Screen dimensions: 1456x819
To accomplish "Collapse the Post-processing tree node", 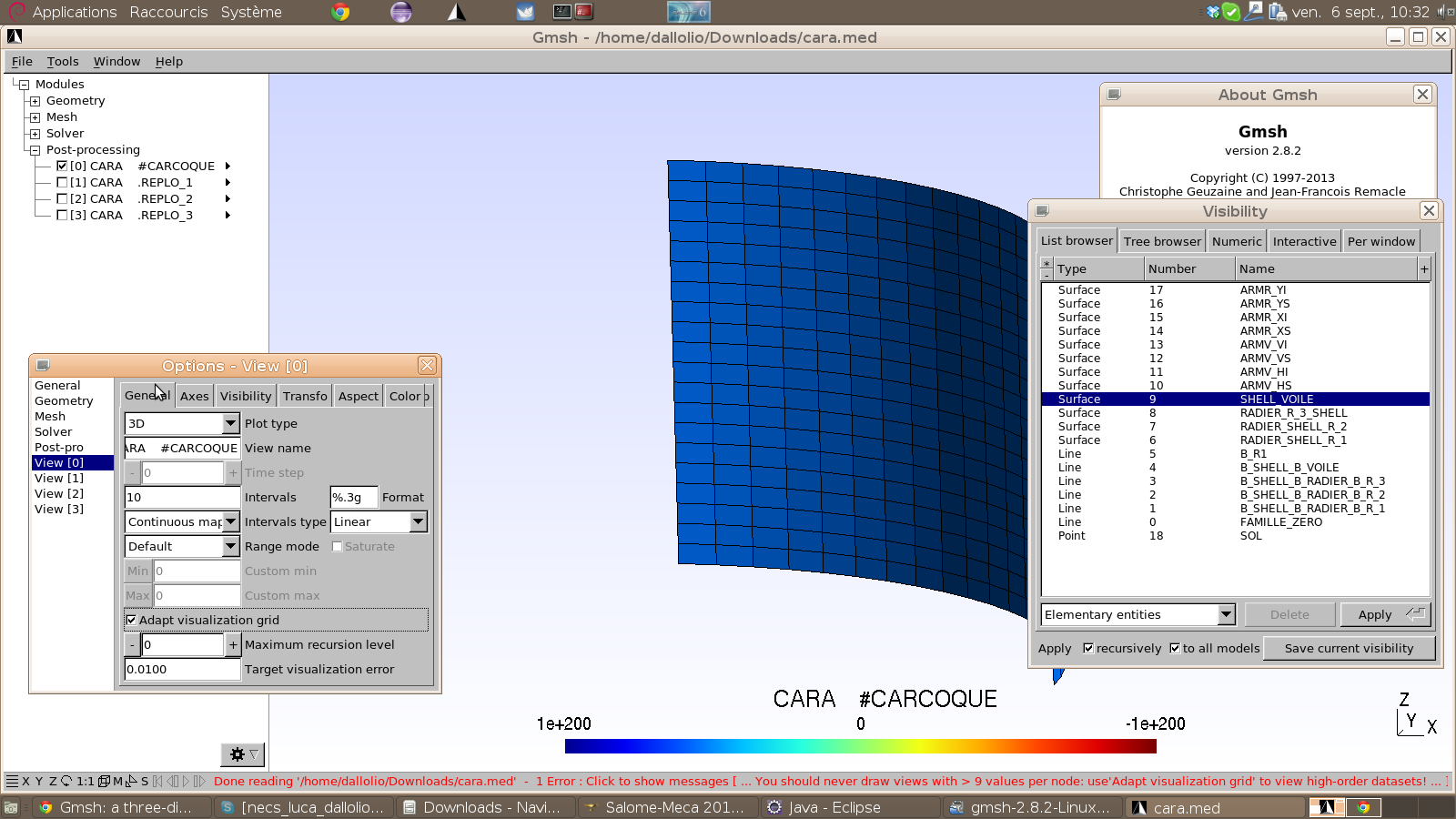I will pos(35,150).
